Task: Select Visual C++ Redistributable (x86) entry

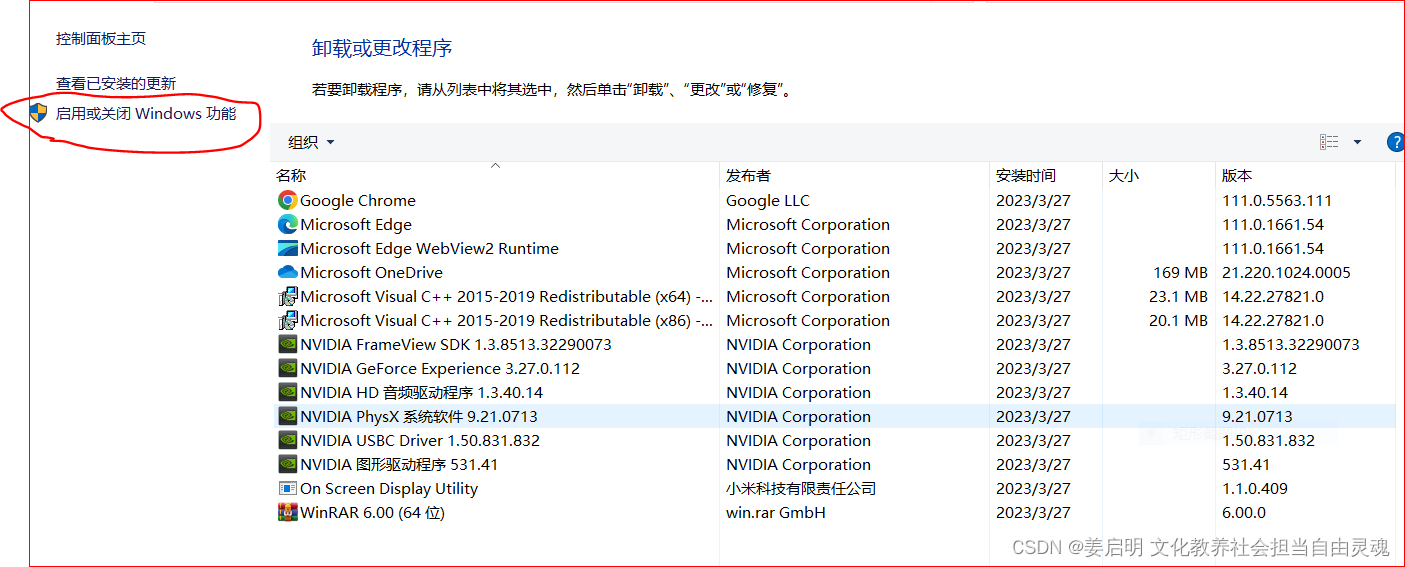Action: coord(507,320)
